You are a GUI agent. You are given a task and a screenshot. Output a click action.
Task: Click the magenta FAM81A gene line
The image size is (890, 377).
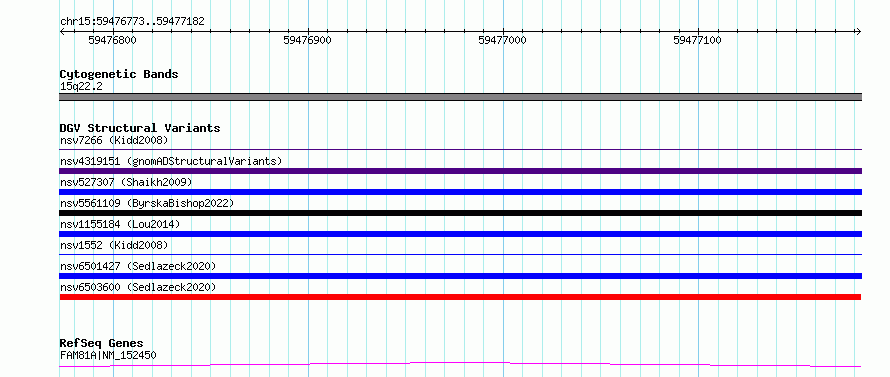coord(460,364)
